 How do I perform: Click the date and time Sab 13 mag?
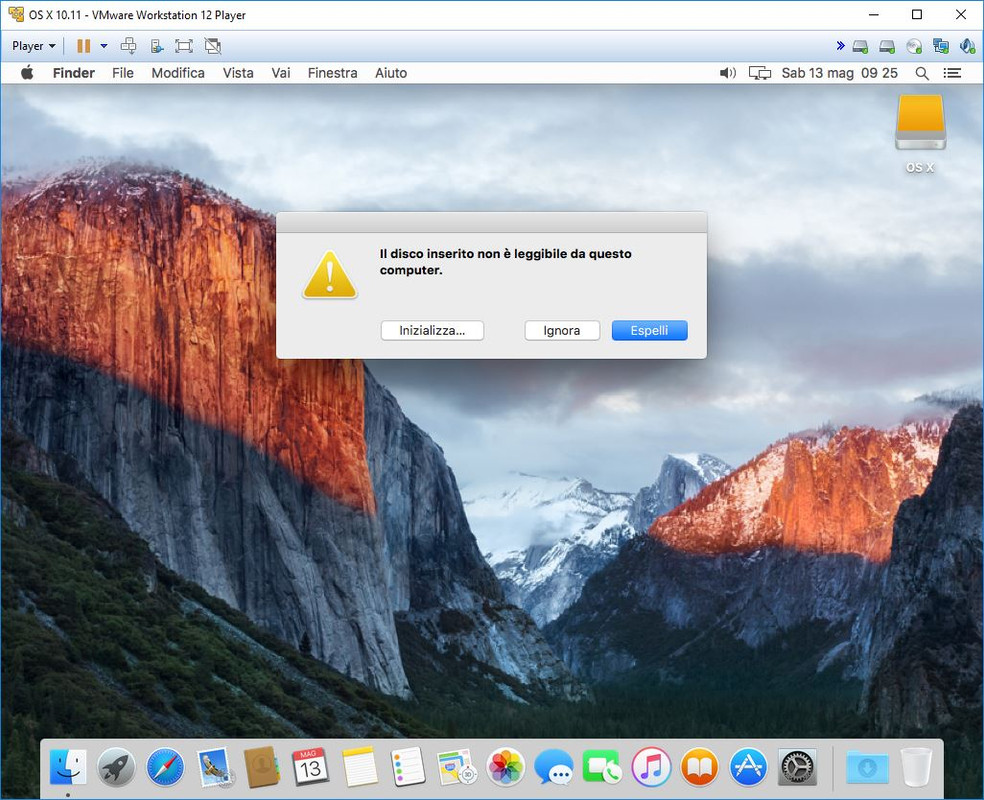click(x=840, y=73)
